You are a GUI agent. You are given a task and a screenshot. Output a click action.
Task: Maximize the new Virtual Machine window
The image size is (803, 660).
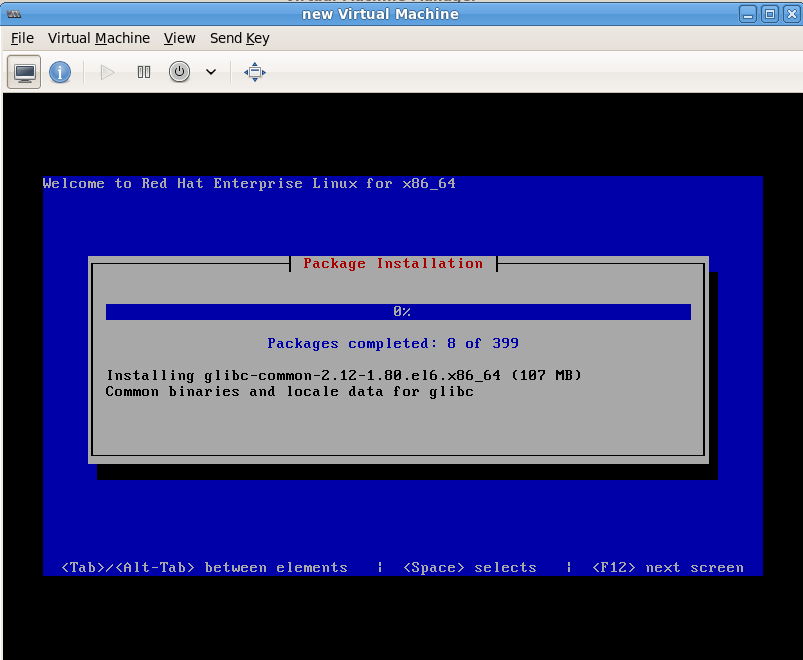(770, 14)
